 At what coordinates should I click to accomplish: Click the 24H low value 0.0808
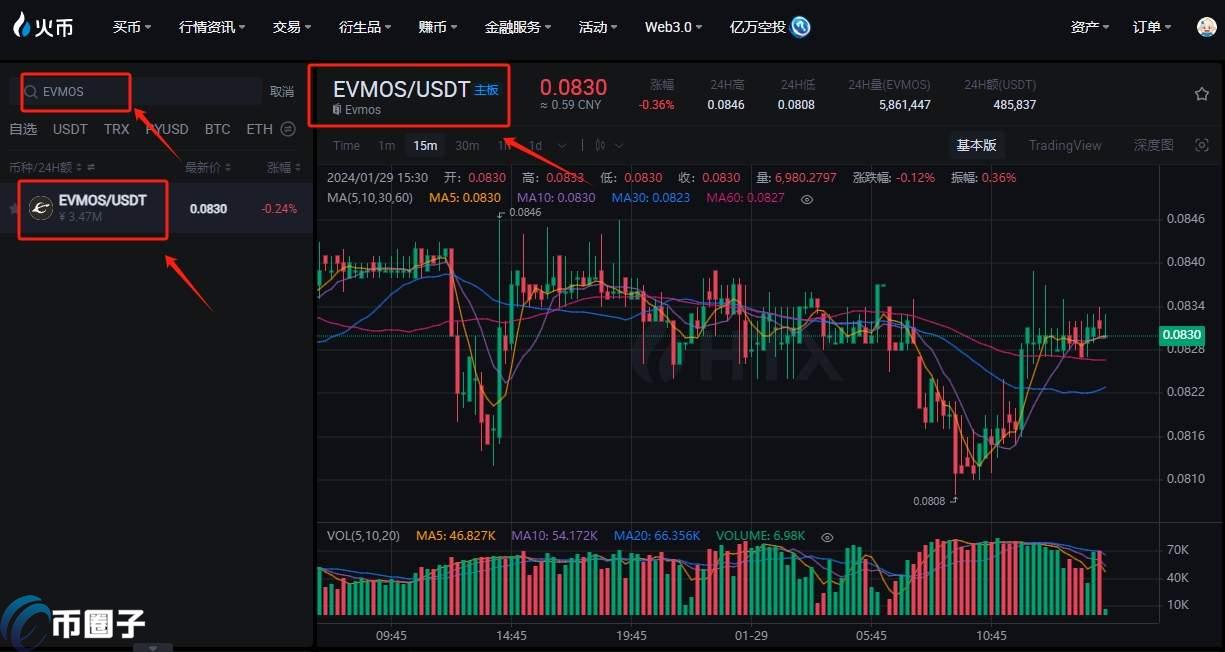796,104
